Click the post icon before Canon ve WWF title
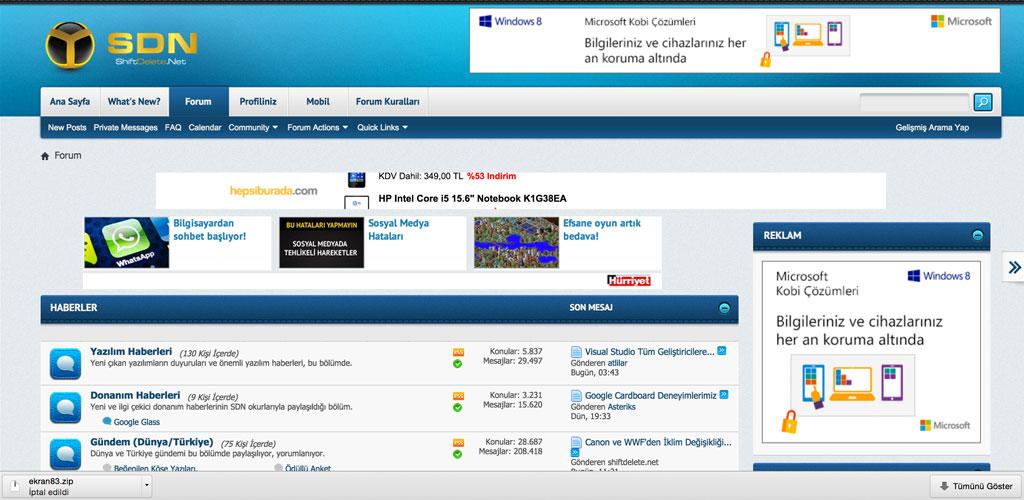1024x500 pixels. click(x=576, y=443)
